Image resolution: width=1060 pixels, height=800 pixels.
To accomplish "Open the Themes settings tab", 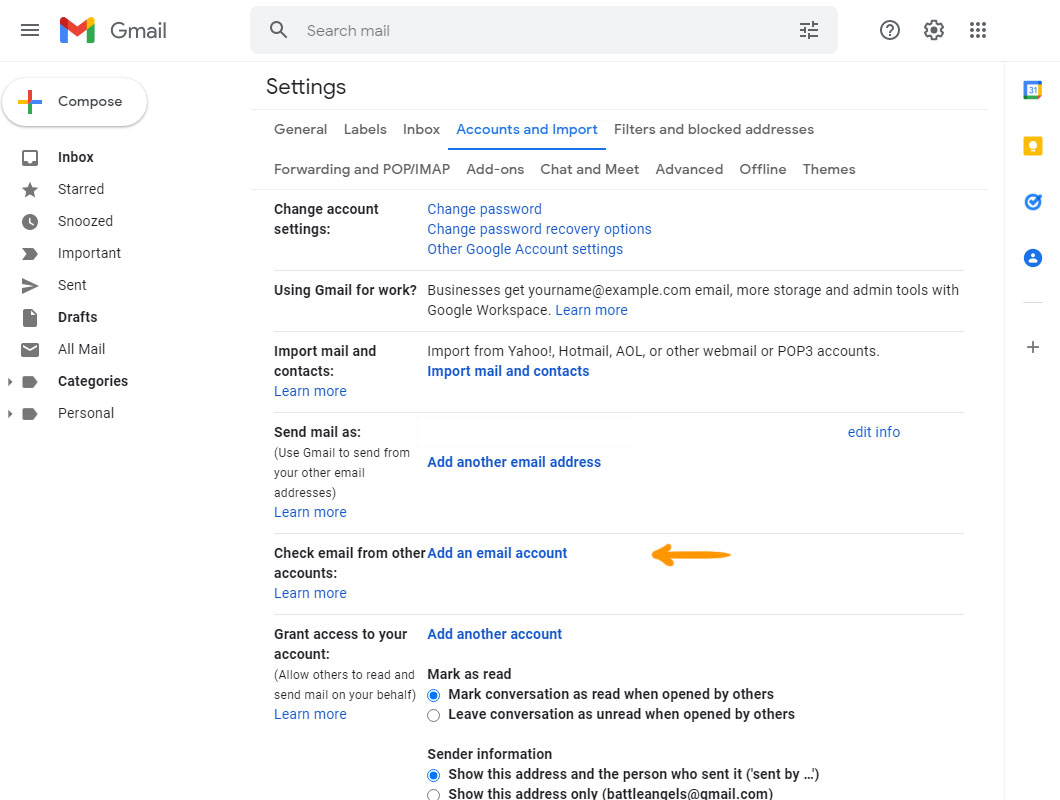I will [829, 169].
